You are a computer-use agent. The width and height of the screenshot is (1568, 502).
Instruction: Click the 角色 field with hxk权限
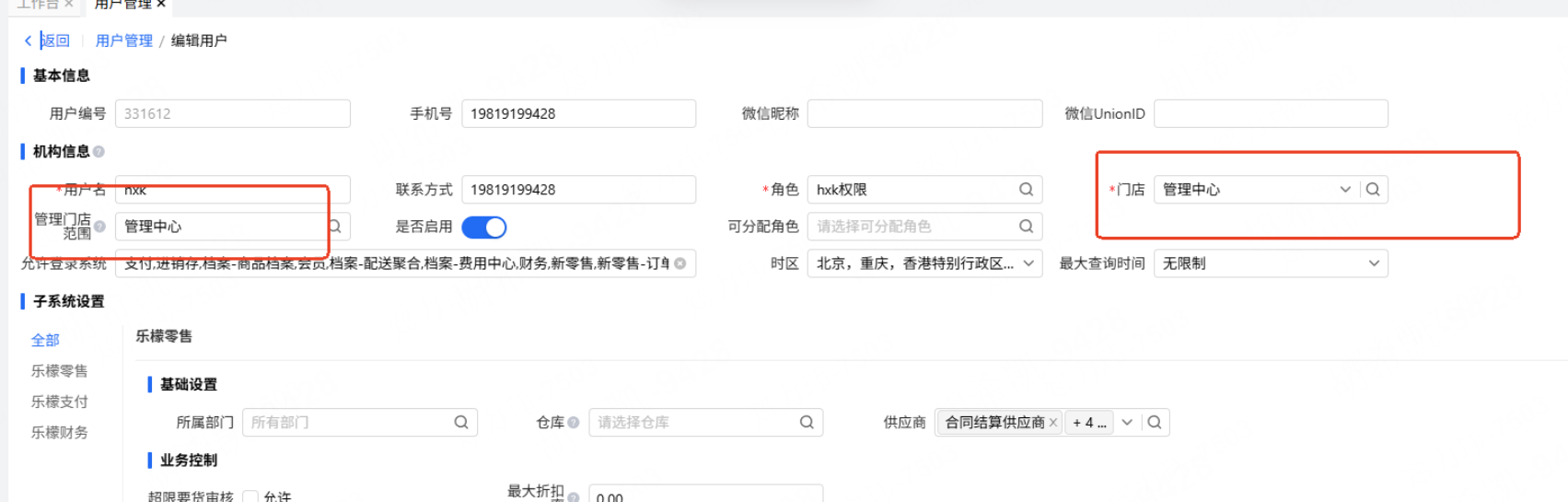tap(924, 189)
